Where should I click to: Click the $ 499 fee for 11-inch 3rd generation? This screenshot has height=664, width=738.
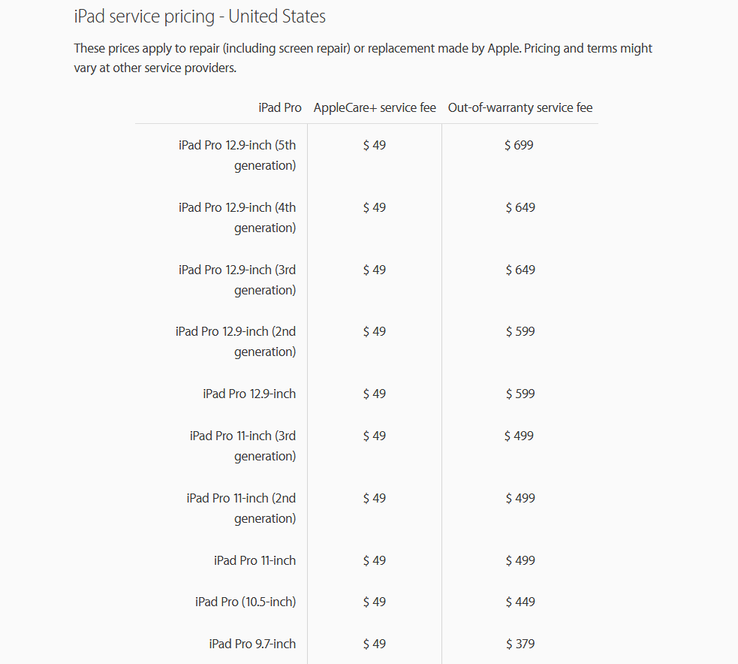point(519,436)
